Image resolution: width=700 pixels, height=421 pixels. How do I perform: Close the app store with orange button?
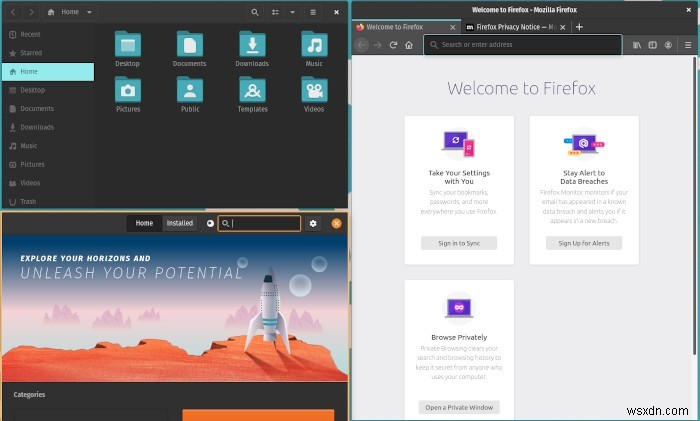pos(337,223)
